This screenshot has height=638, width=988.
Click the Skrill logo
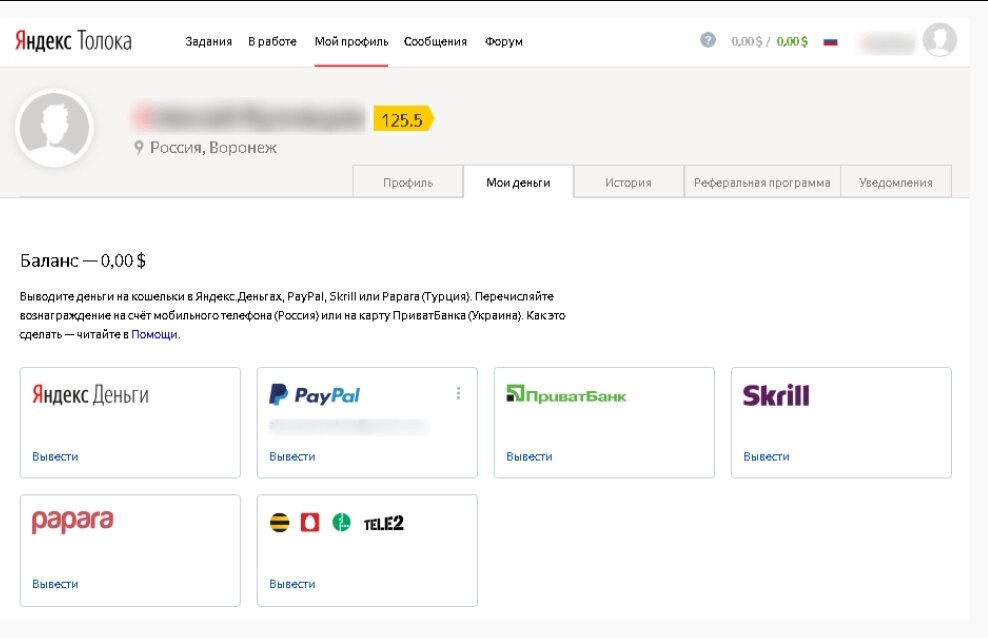(x=776, y=395)
